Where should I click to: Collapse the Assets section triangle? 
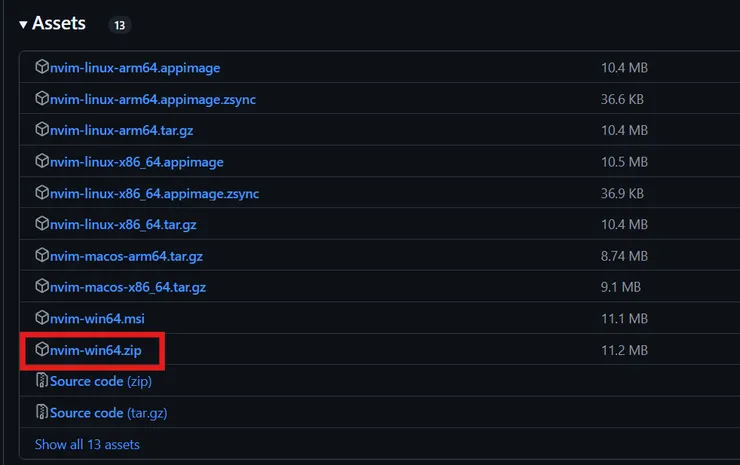click(x=23, y=24)
